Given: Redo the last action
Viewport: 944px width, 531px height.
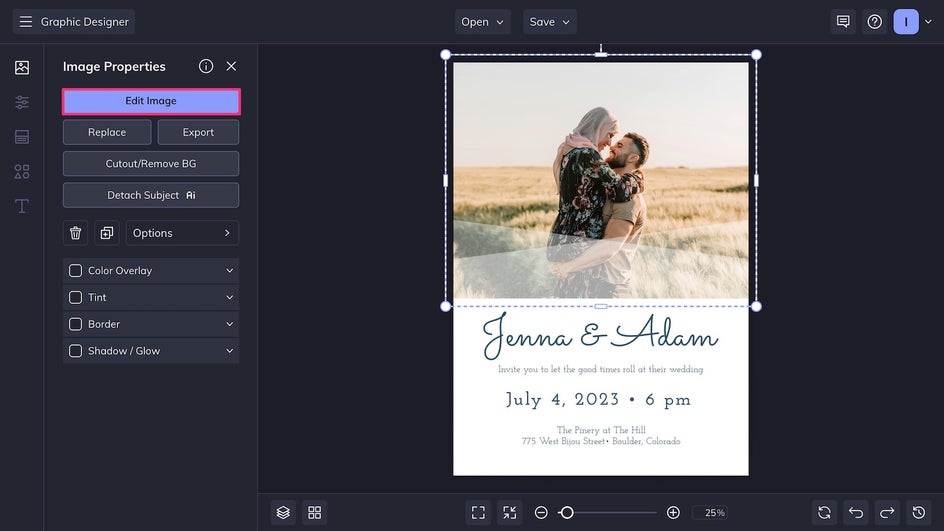Looking at the screenshot, I should point(887,512).
